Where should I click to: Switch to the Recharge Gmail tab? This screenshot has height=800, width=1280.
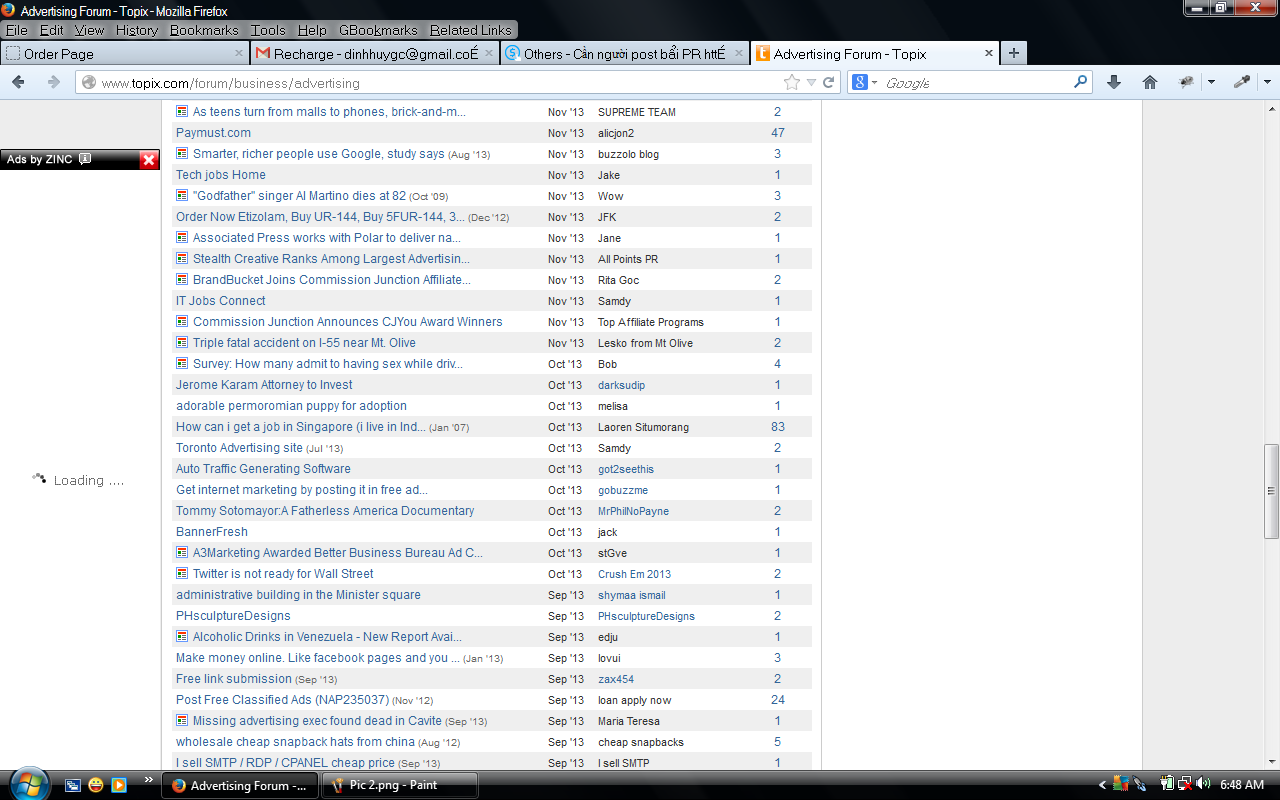375,54
